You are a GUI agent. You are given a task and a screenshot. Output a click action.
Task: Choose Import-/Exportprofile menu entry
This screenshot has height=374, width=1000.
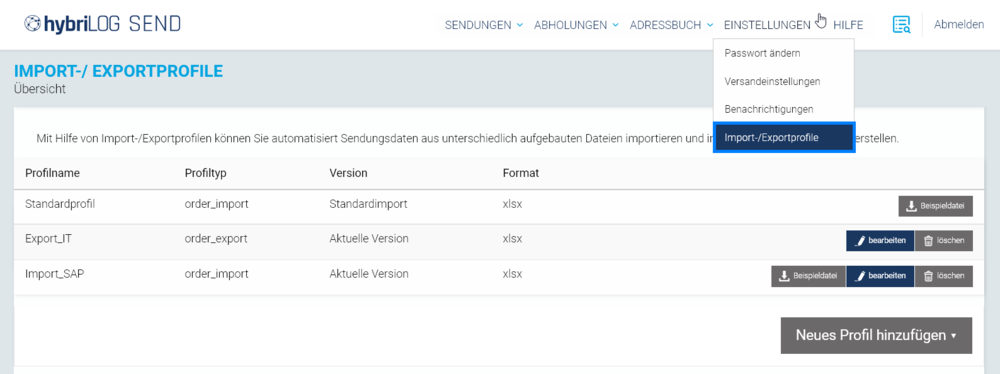(x=784, y=137)
